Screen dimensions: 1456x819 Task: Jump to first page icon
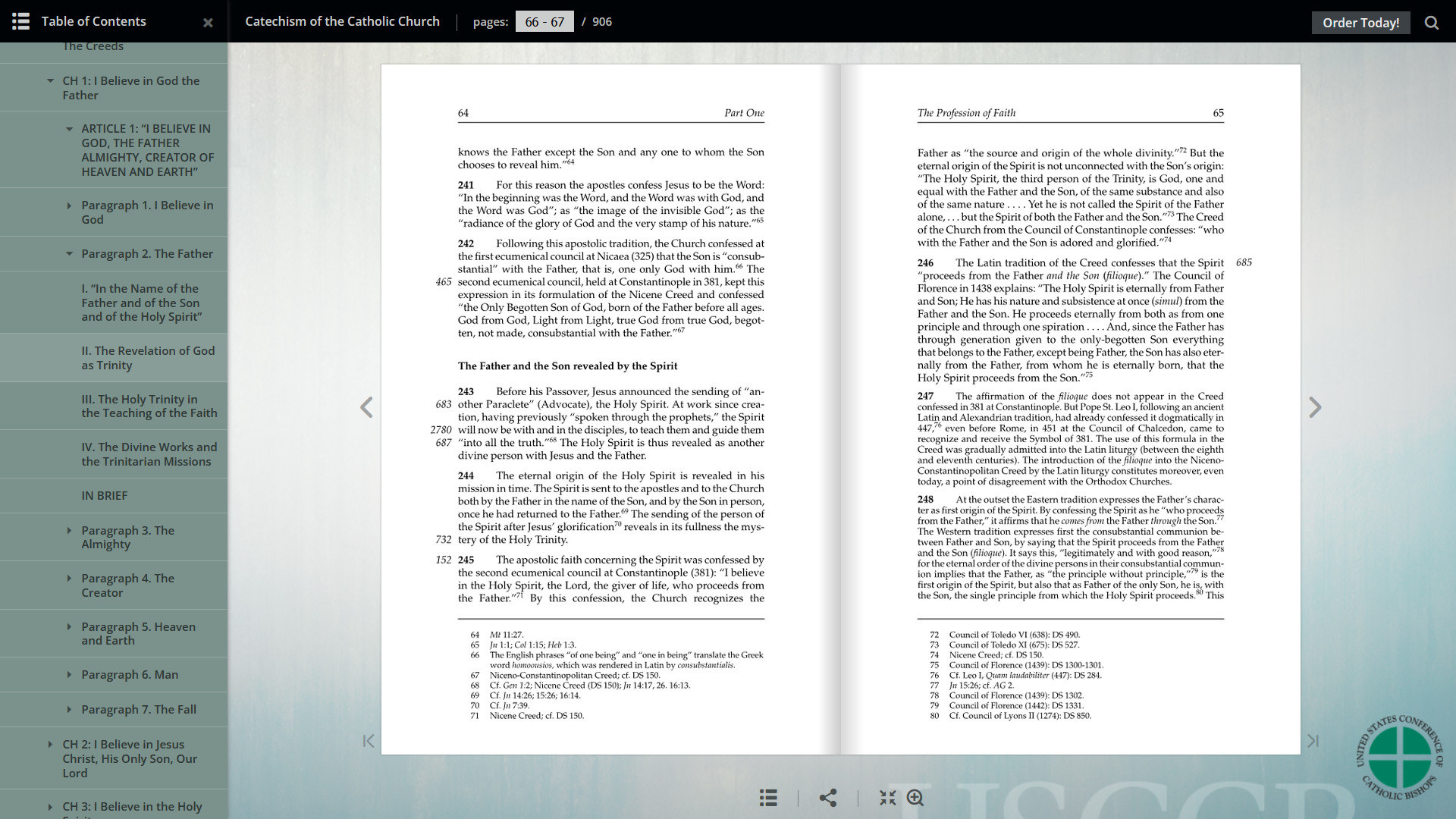click(x=369, y=741)
